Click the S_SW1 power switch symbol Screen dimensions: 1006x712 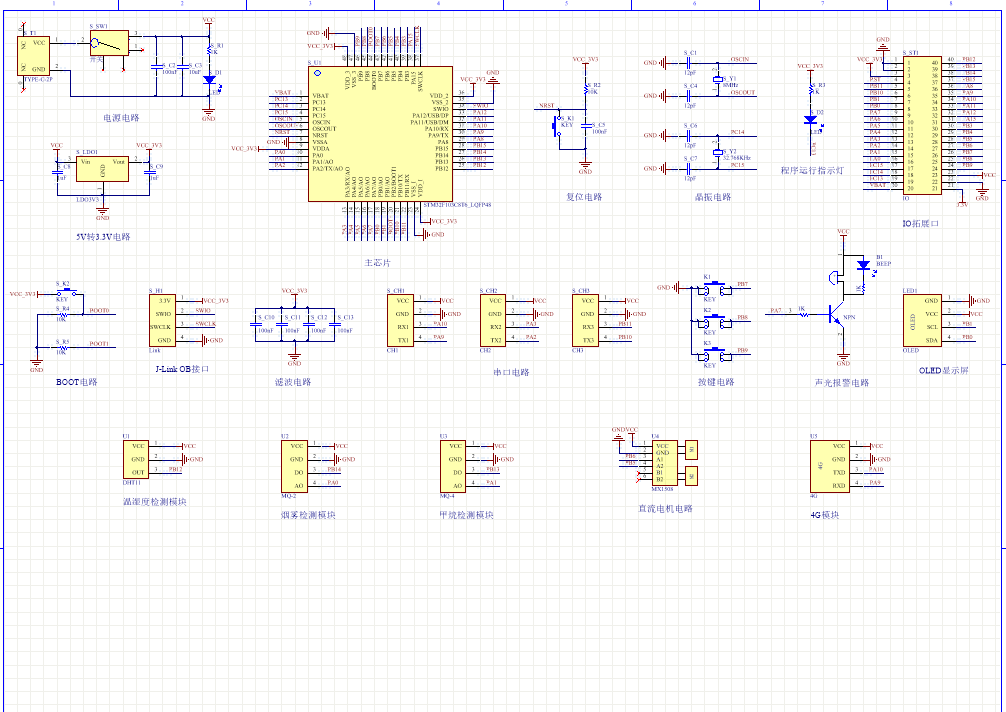coord(106,45)
